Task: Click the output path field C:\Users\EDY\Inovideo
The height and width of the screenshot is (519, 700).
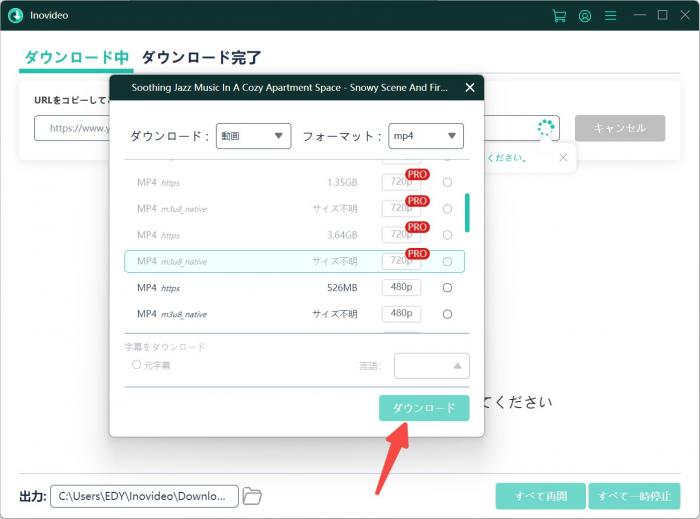Action: pos(144,496)
